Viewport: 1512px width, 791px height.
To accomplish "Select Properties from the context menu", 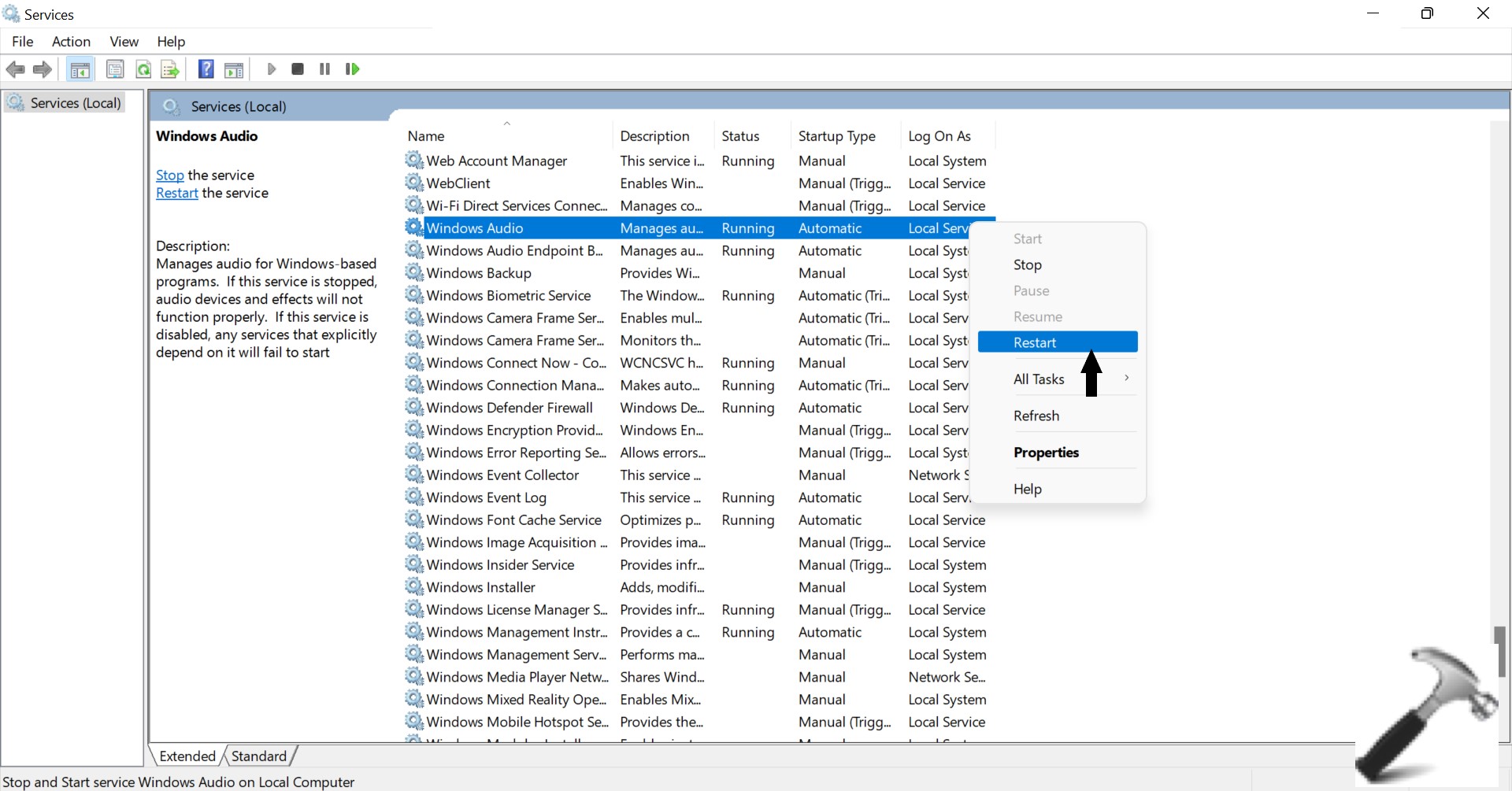I will pos(1046,453).
